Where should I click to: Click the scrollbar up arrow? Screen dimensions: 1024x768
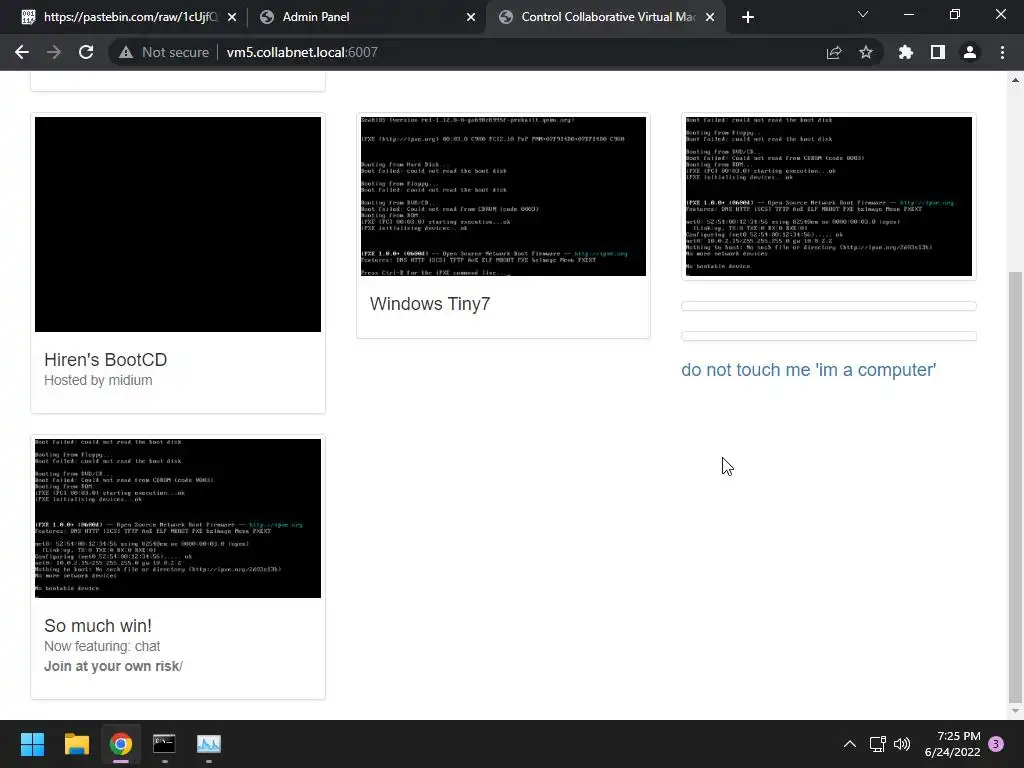click(x=1015, y=80)
